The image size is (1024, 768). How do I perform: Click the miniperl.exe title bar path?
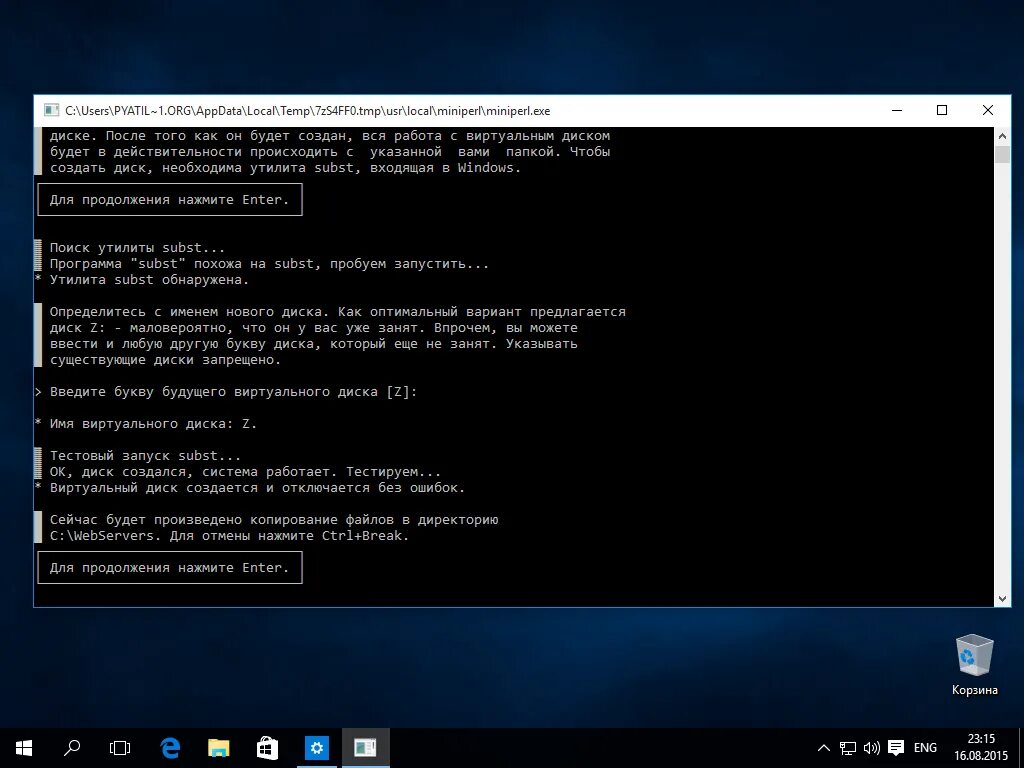308,111
